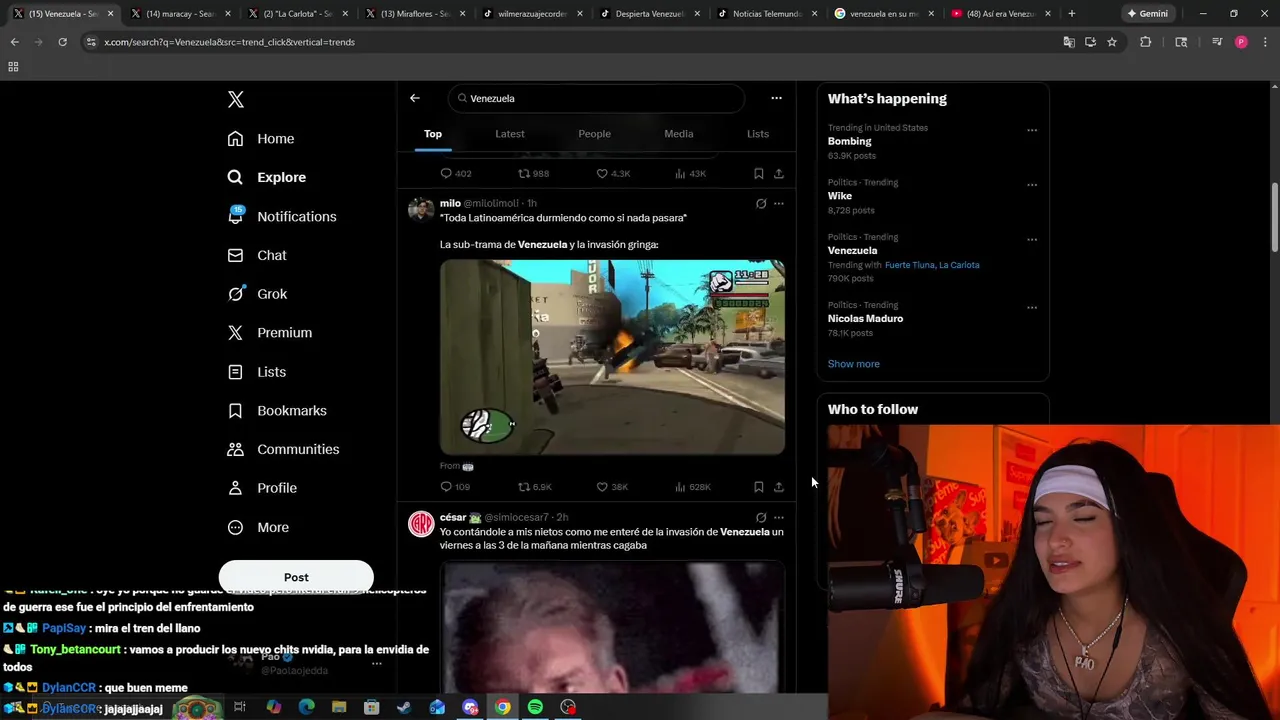
Task: Open options for the Wike trend
Action: [1032, 185]
